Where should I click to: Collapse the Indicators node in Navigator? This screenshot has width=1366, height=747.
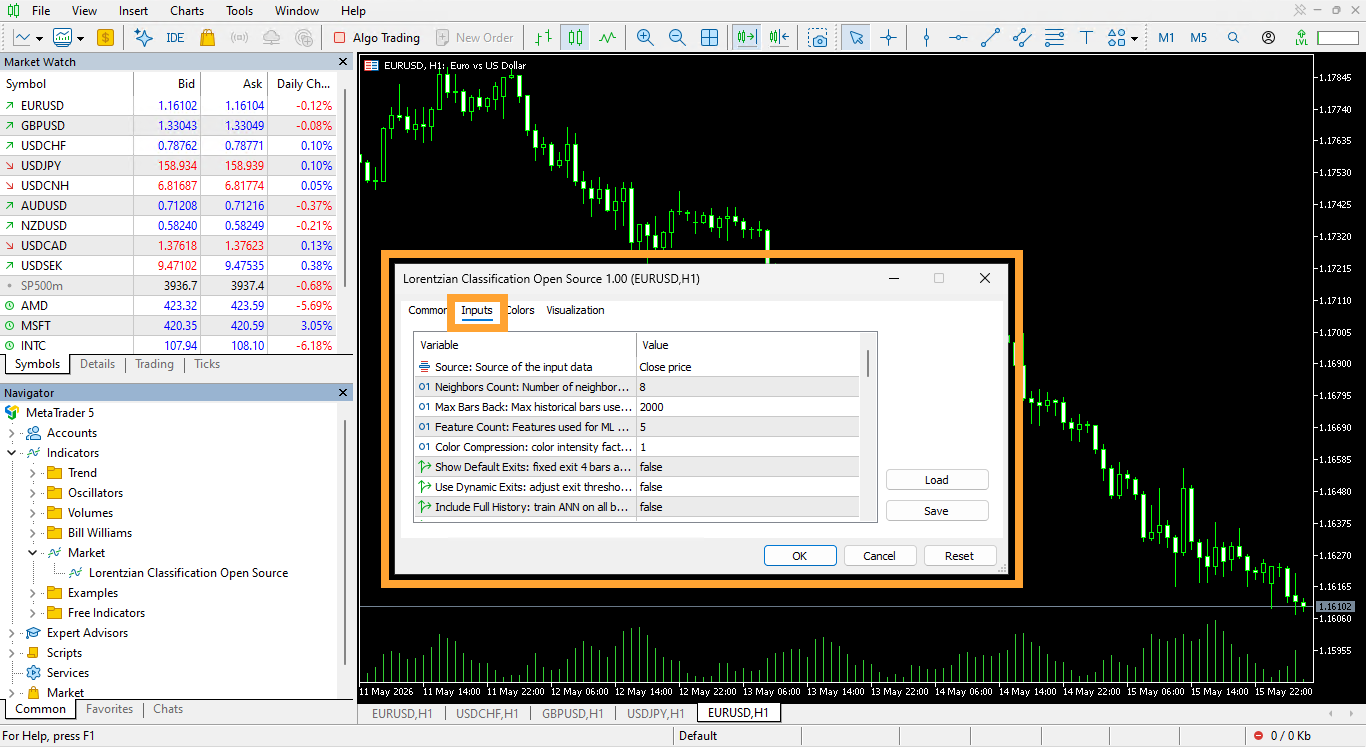[12, 453]
